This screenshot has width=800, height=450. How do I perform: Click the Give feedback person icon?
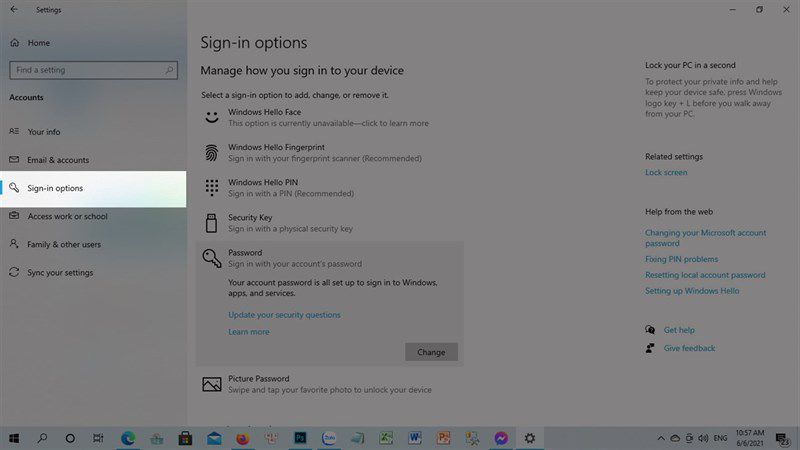[650, 348]
